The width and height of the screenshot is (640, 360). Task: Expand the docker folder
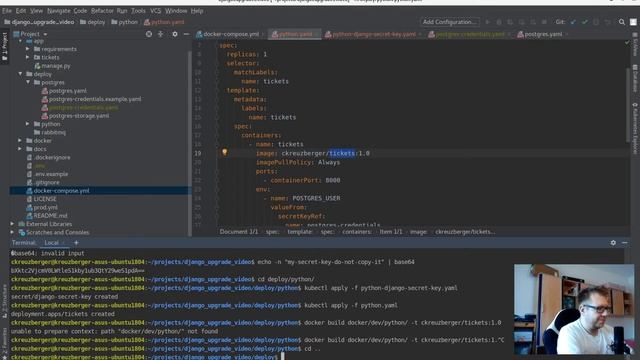click(20, 140)
